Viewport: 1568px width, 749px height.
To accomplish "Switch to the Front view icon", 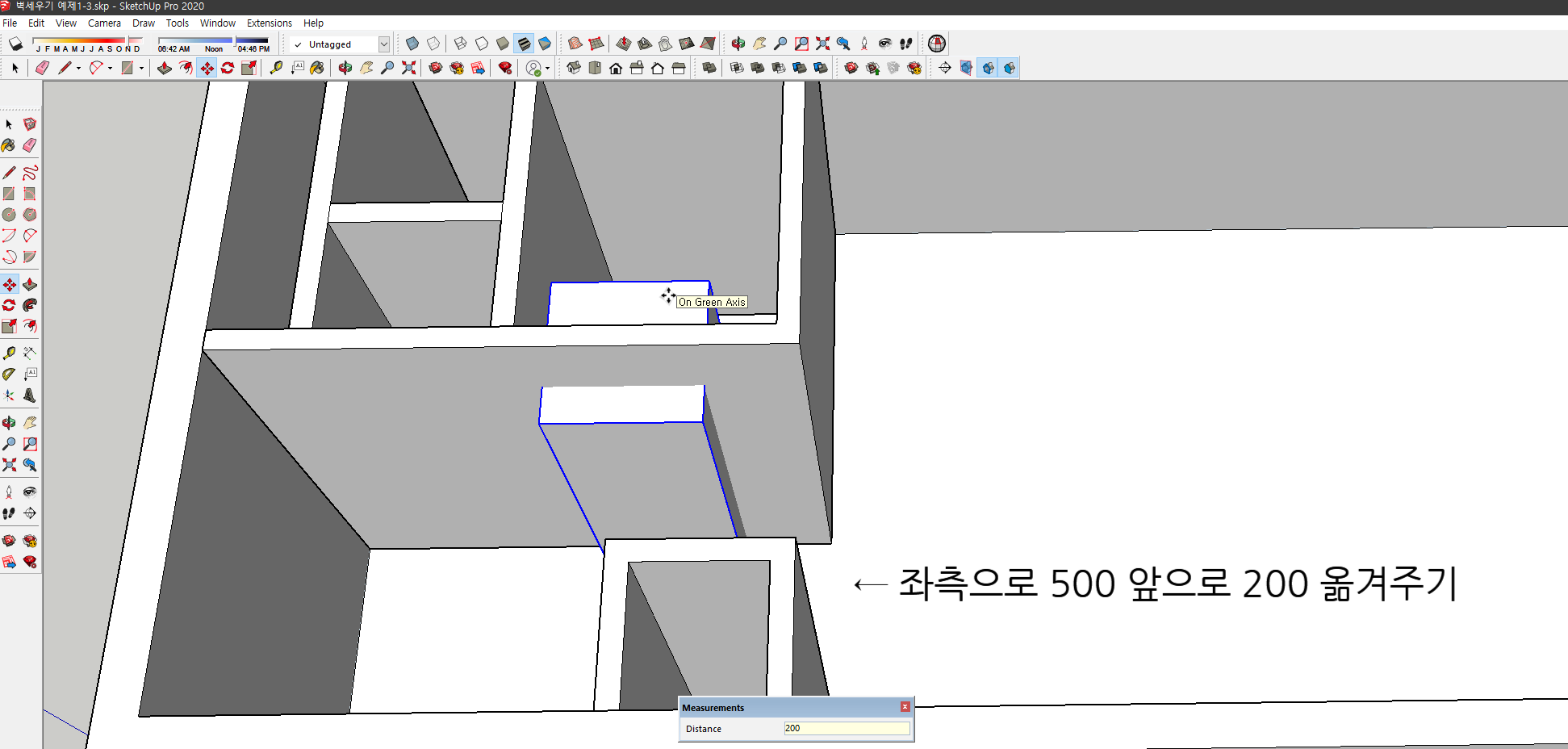I will point(616,68).
